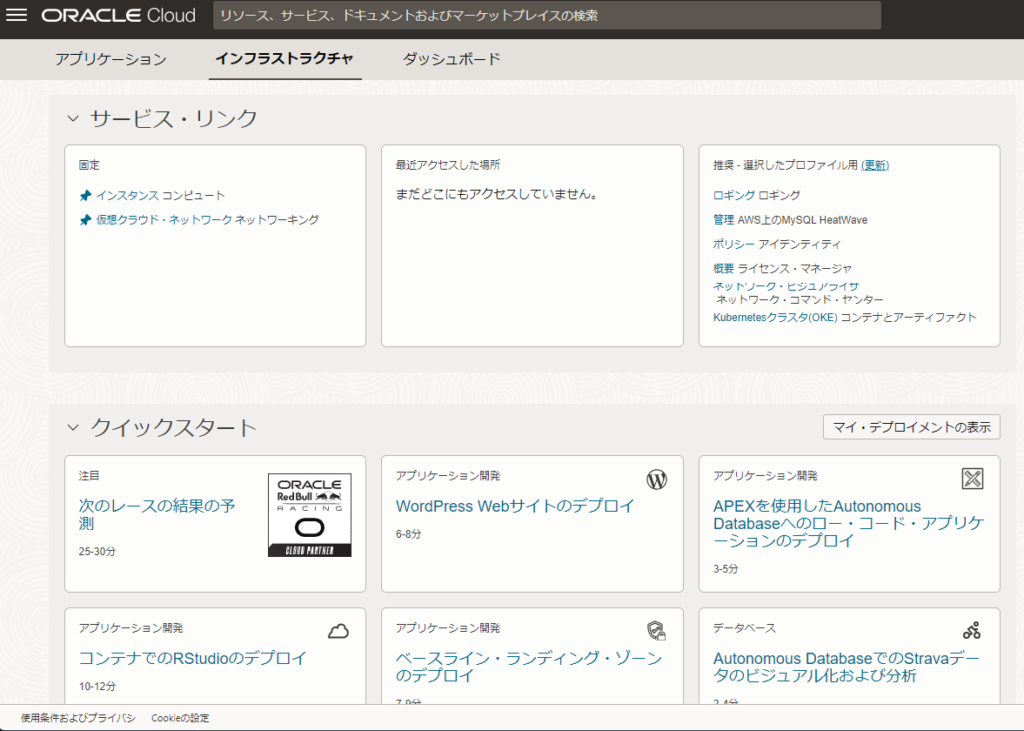Click the pin icon beside インスタンス

pos(85,196)
